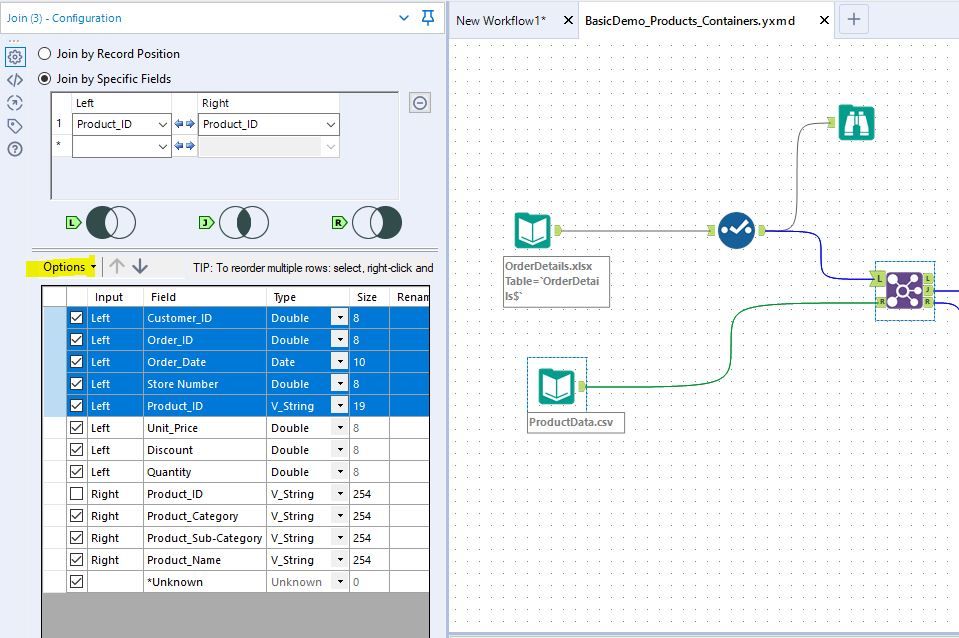Pin the Configuration window
The image size is (959, 638).
(x=428, y=18)
